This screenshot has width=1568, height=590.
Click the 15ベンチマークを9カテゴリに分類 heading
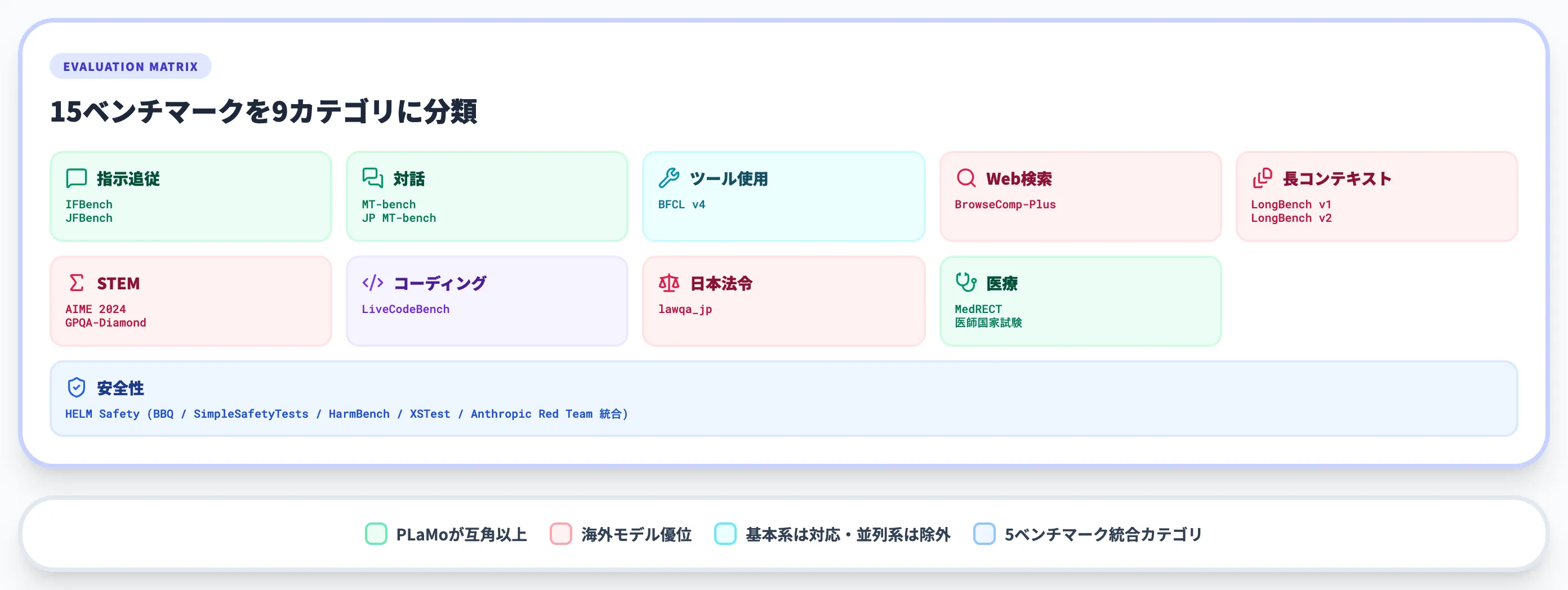(264, 112)
